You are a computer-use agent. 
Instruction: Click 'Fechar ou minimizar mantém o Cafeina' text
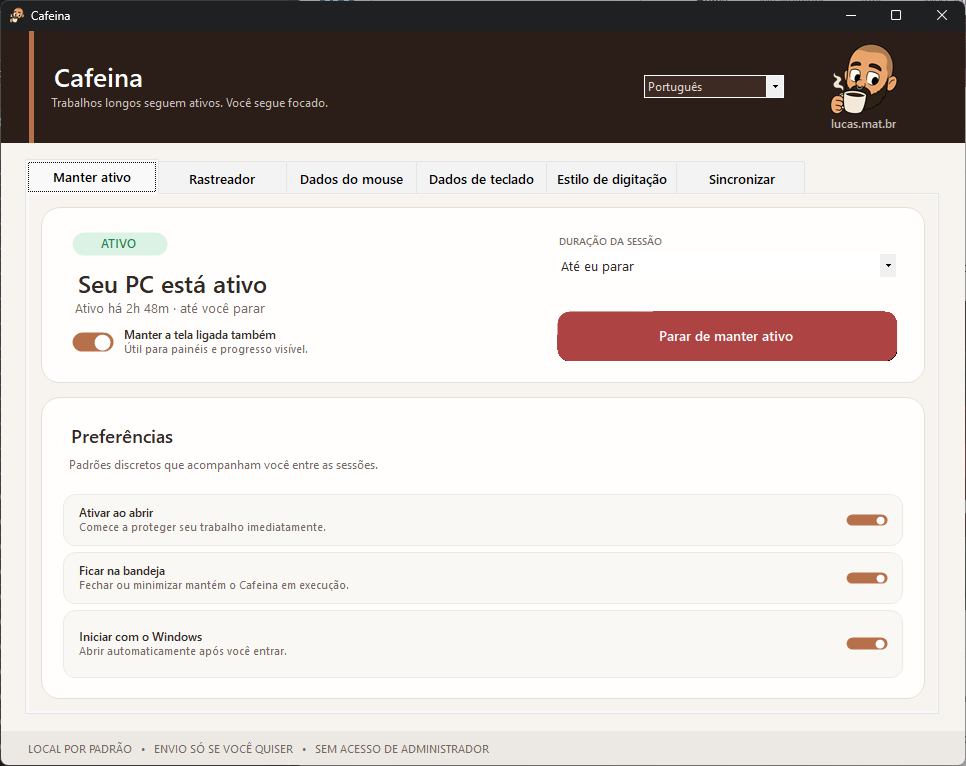tap(214, 585)
